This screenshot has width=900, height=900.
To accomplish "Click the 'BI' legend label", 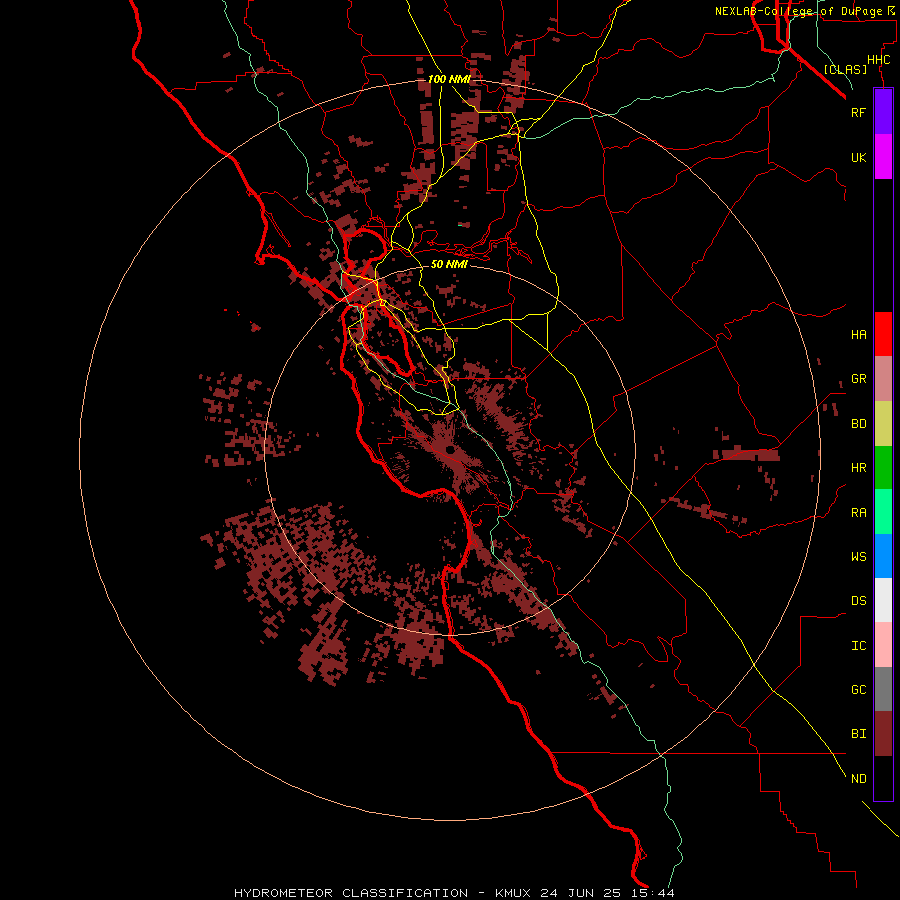I will tap(858, 734).
